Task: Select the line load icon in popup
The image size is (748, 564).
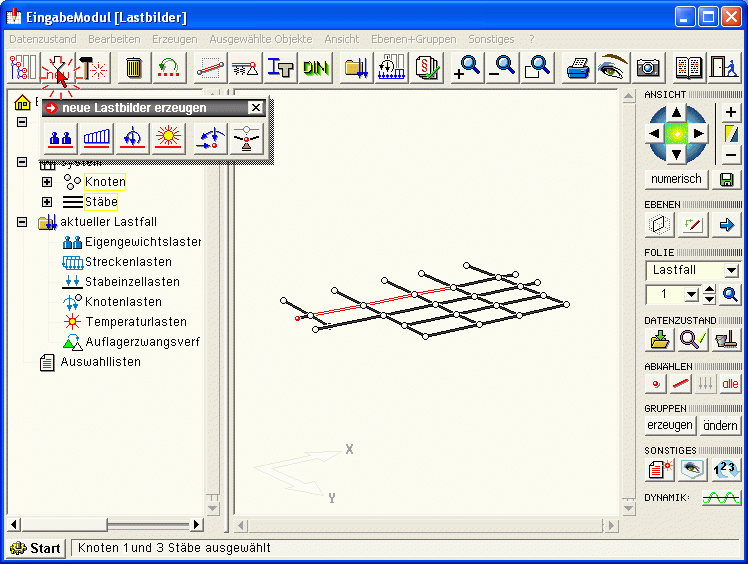Action: coord(97,138)
